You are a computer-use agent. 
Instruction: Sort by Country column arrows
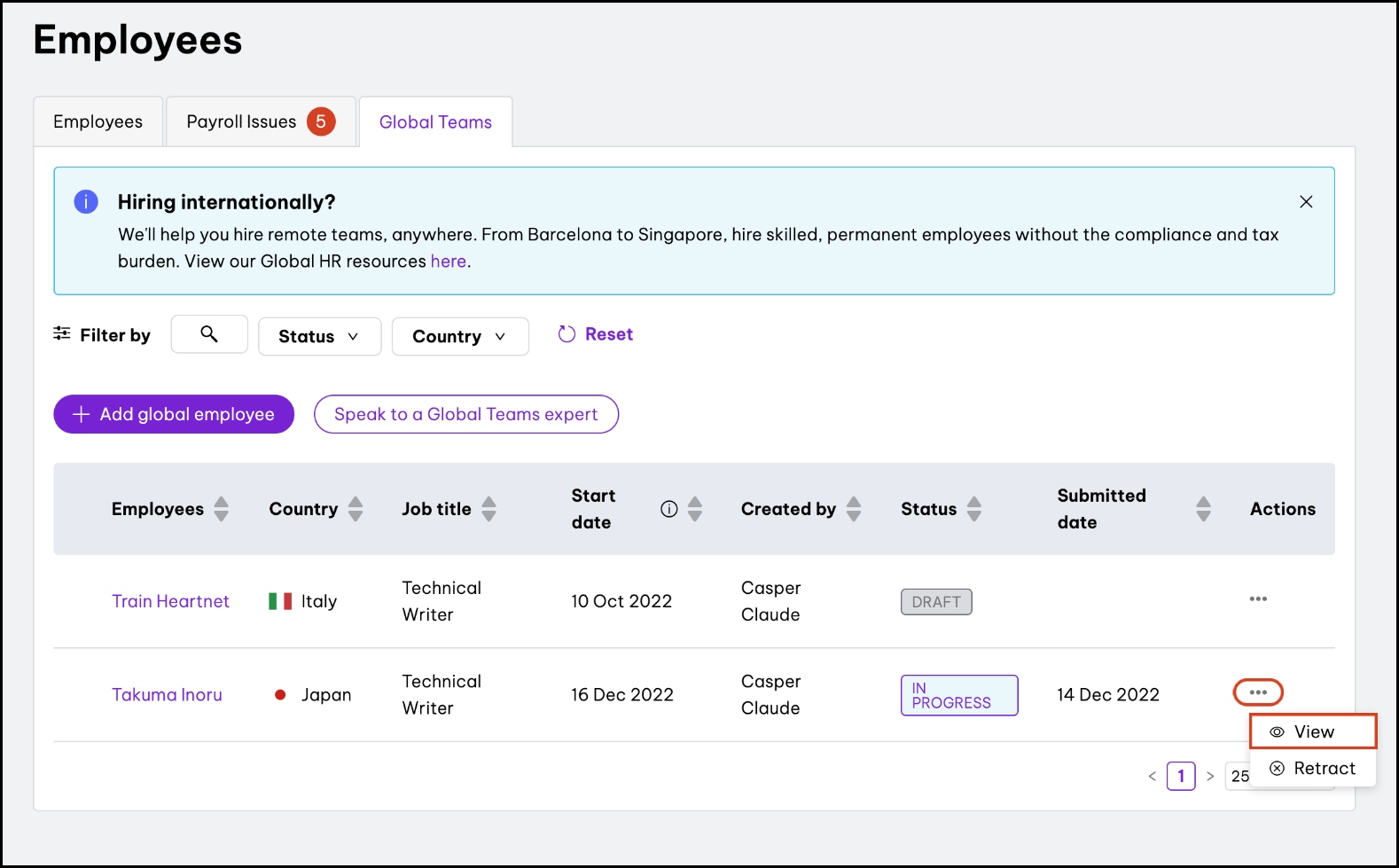point(356,509)
